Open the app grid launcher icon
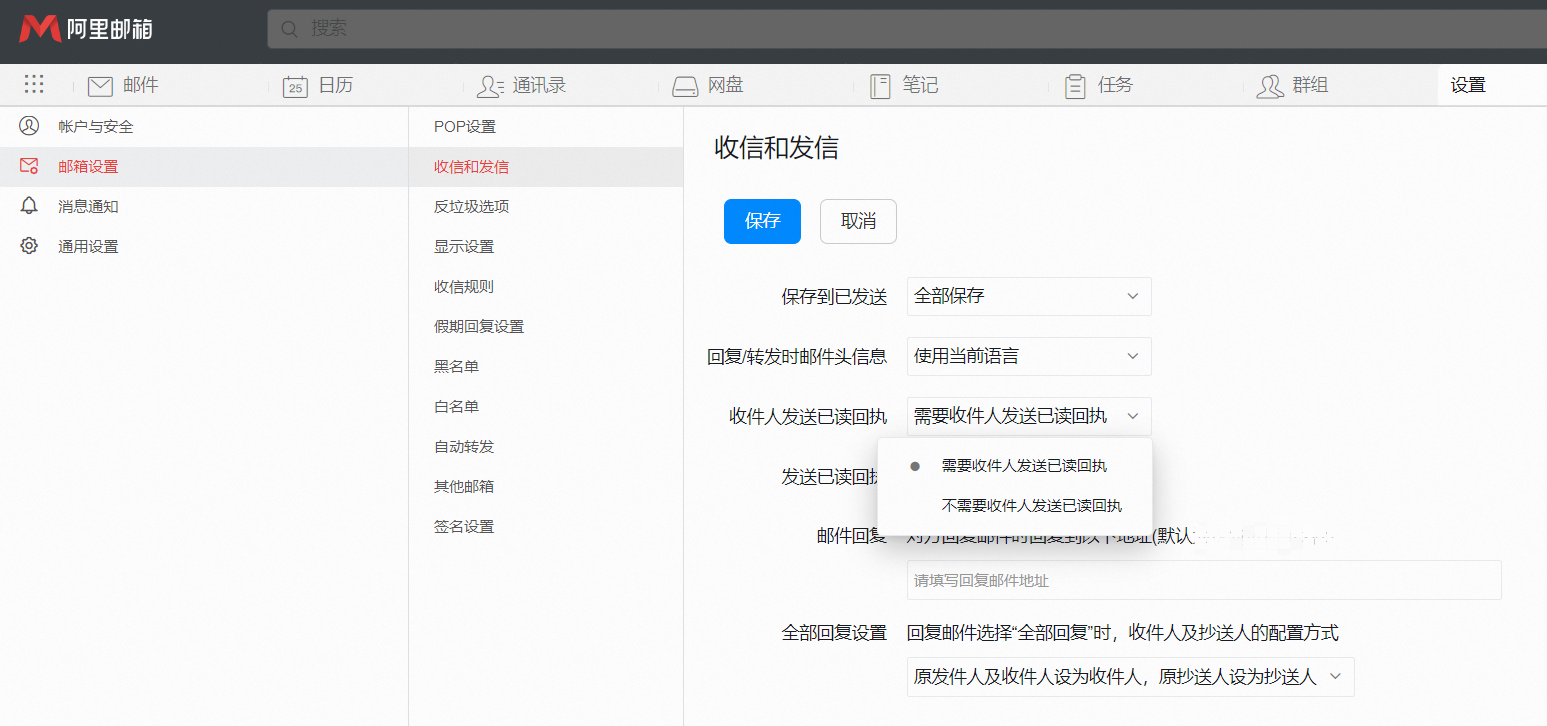Image resolution: width=1547 pixels, height=726 pixels. 34,85
